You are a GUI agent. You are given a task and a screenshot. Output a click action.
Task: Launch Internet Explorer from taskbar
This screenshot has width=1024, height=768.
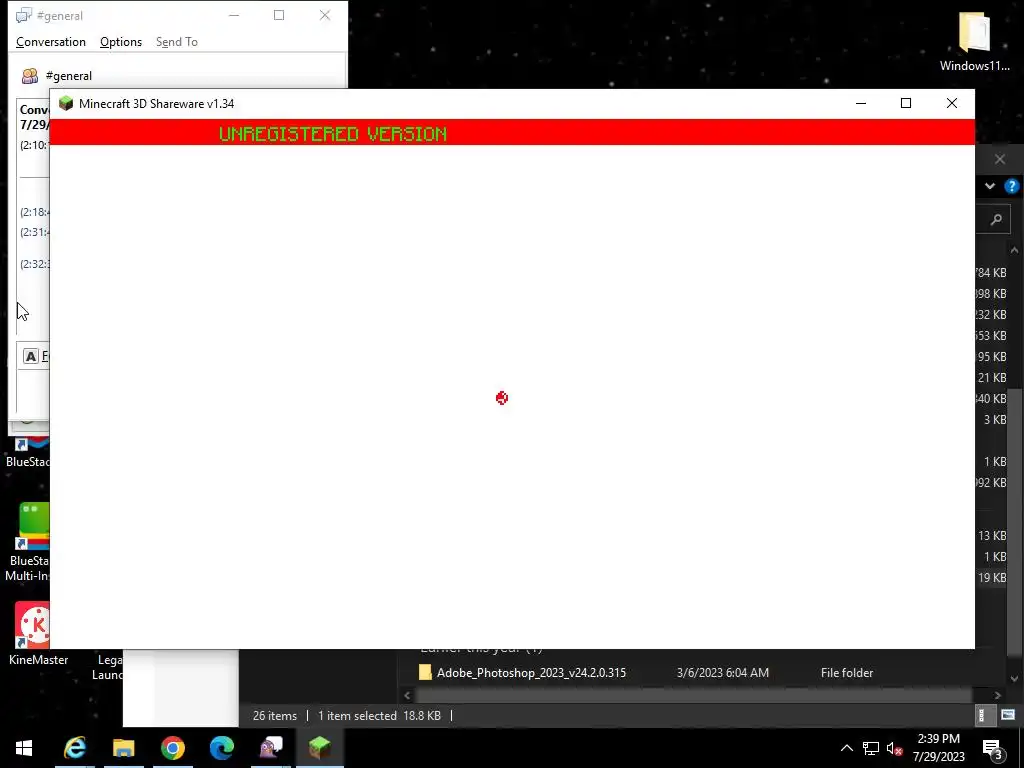[75, 748]
